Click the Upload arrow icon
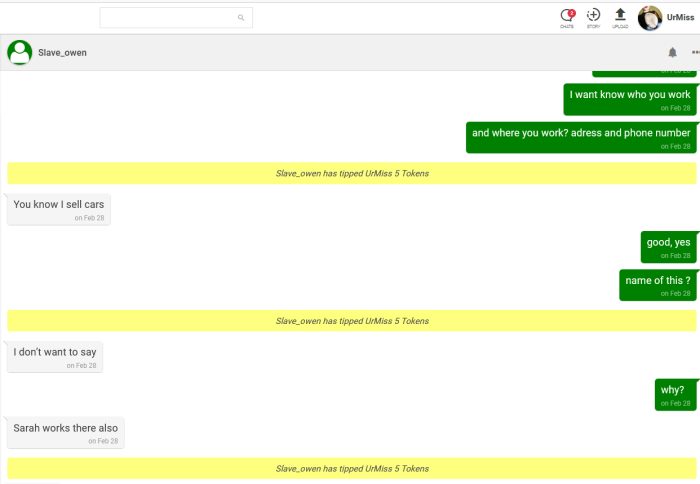This screenshot has height=484, width=700. tap(620, 16)
